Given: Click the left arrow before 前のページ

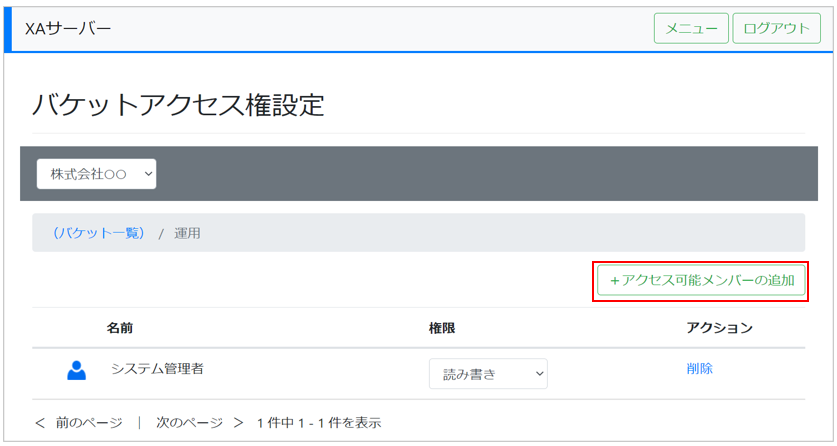Looking at the screenshot, I should [40, 423].
